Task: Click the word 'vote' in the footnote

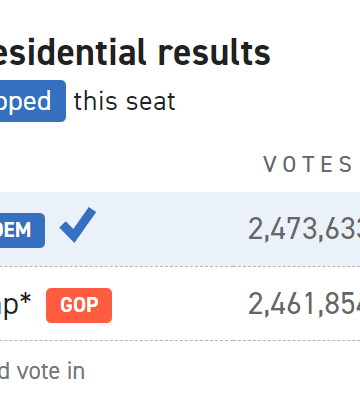Action: 38,372
